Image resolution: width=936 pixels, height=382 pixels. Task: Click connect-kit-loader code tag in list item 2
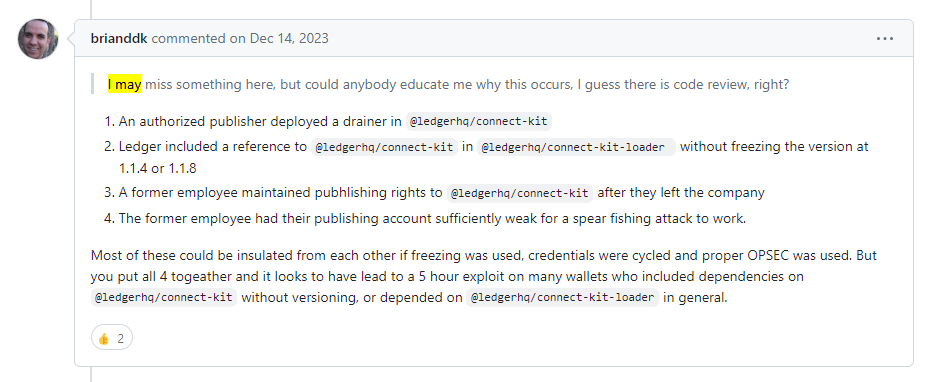[576, 147]
